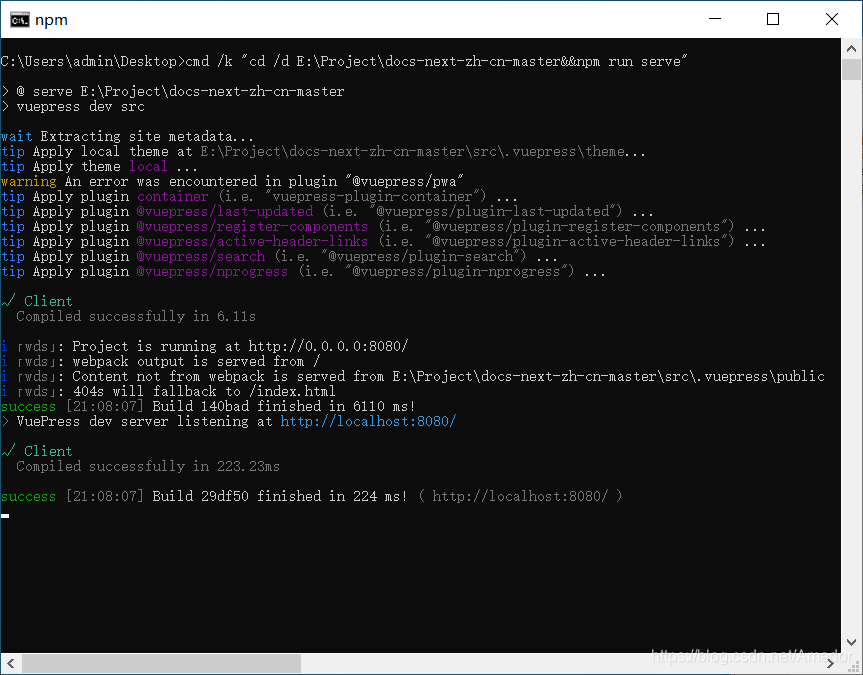The image size is (863, 675).
Task: Click the '@vuepress/search' plugin name
Action: point(201,256)
